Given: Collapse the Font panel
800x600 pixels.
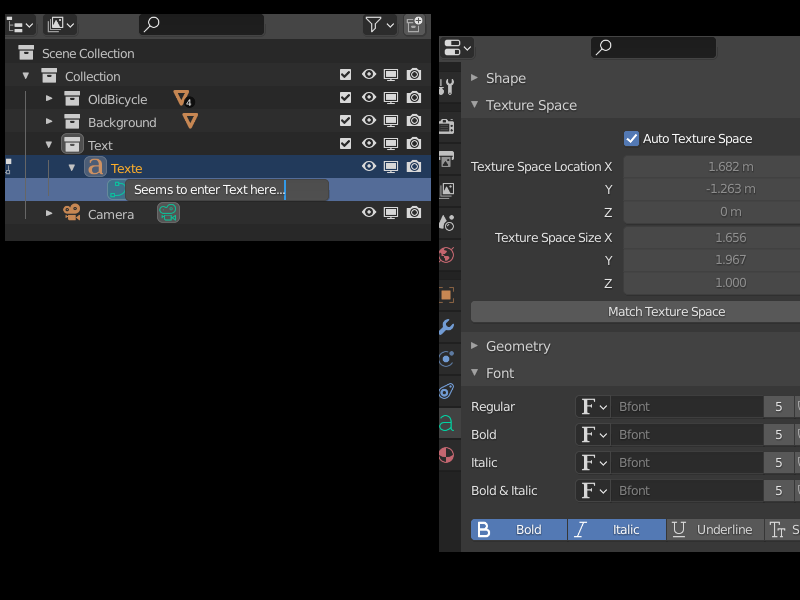Looking at the screenshot, I should coord(474,372).
